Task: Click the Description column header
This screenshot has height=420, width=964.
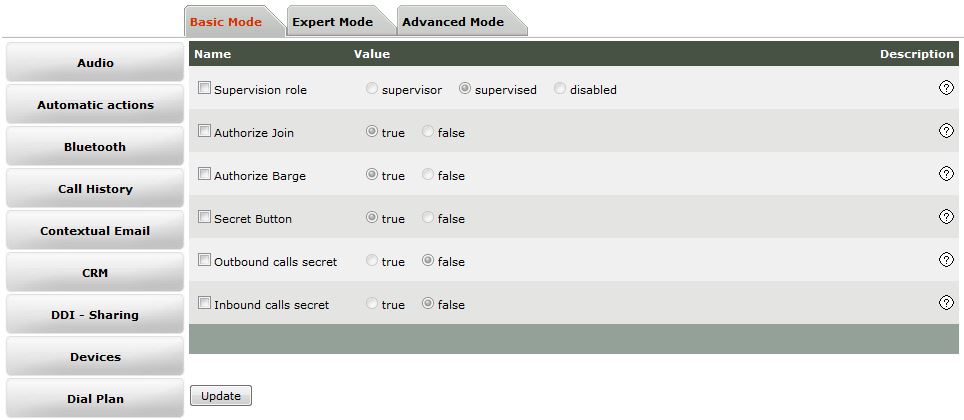Action: click(x=917, y=54)
